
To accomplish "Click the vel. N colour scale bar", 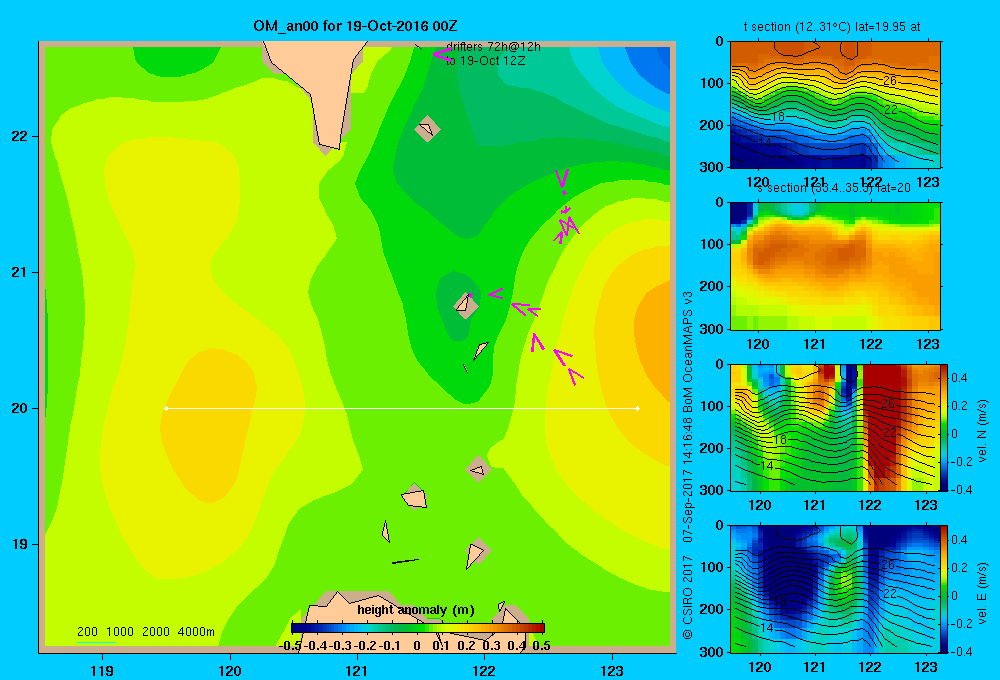I will tap(945, 427).
